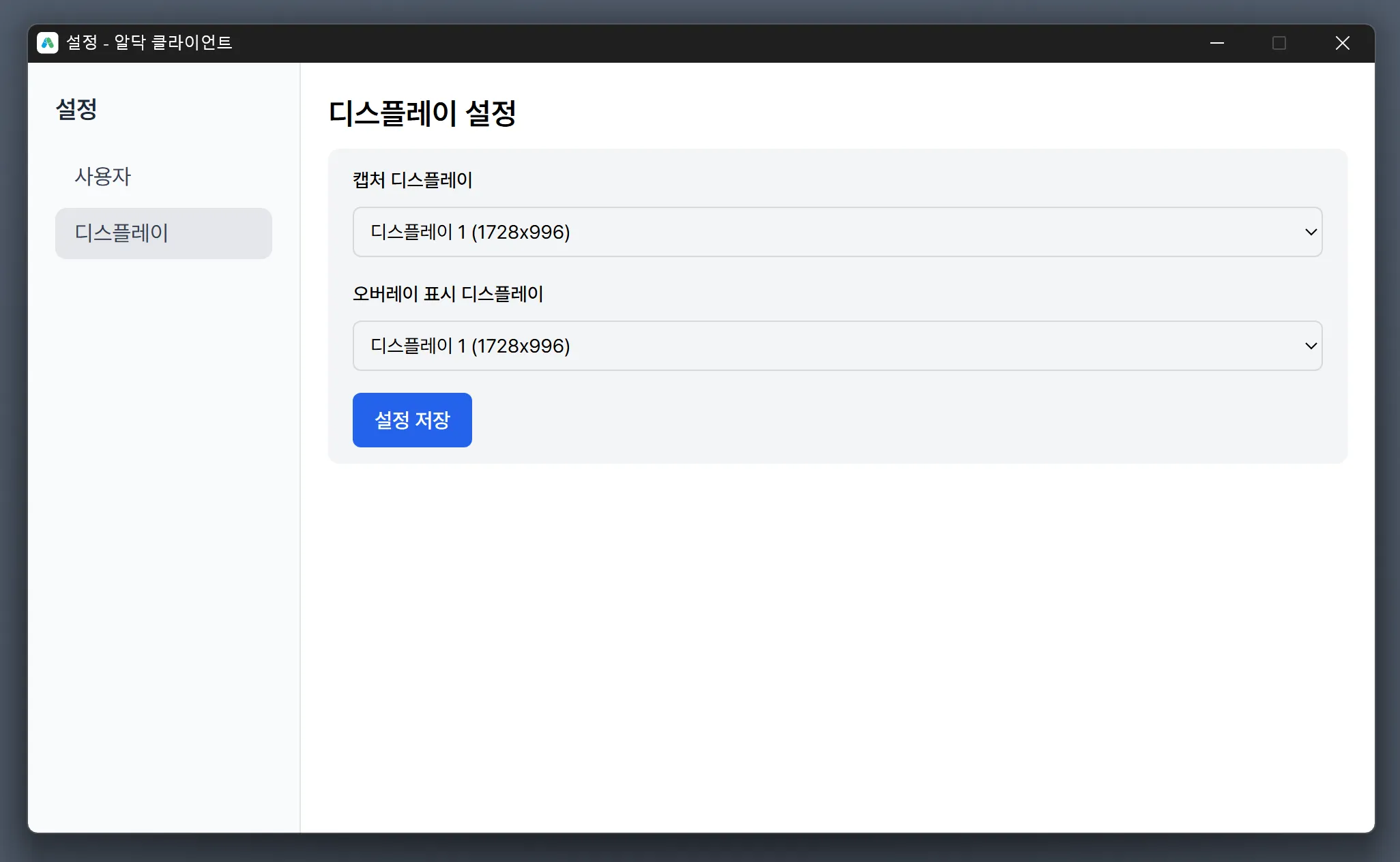1400x862 pixels.
Task: Click selected value text in 오버레이 표시 디스플레이 box
Action: tap(470, 346)
